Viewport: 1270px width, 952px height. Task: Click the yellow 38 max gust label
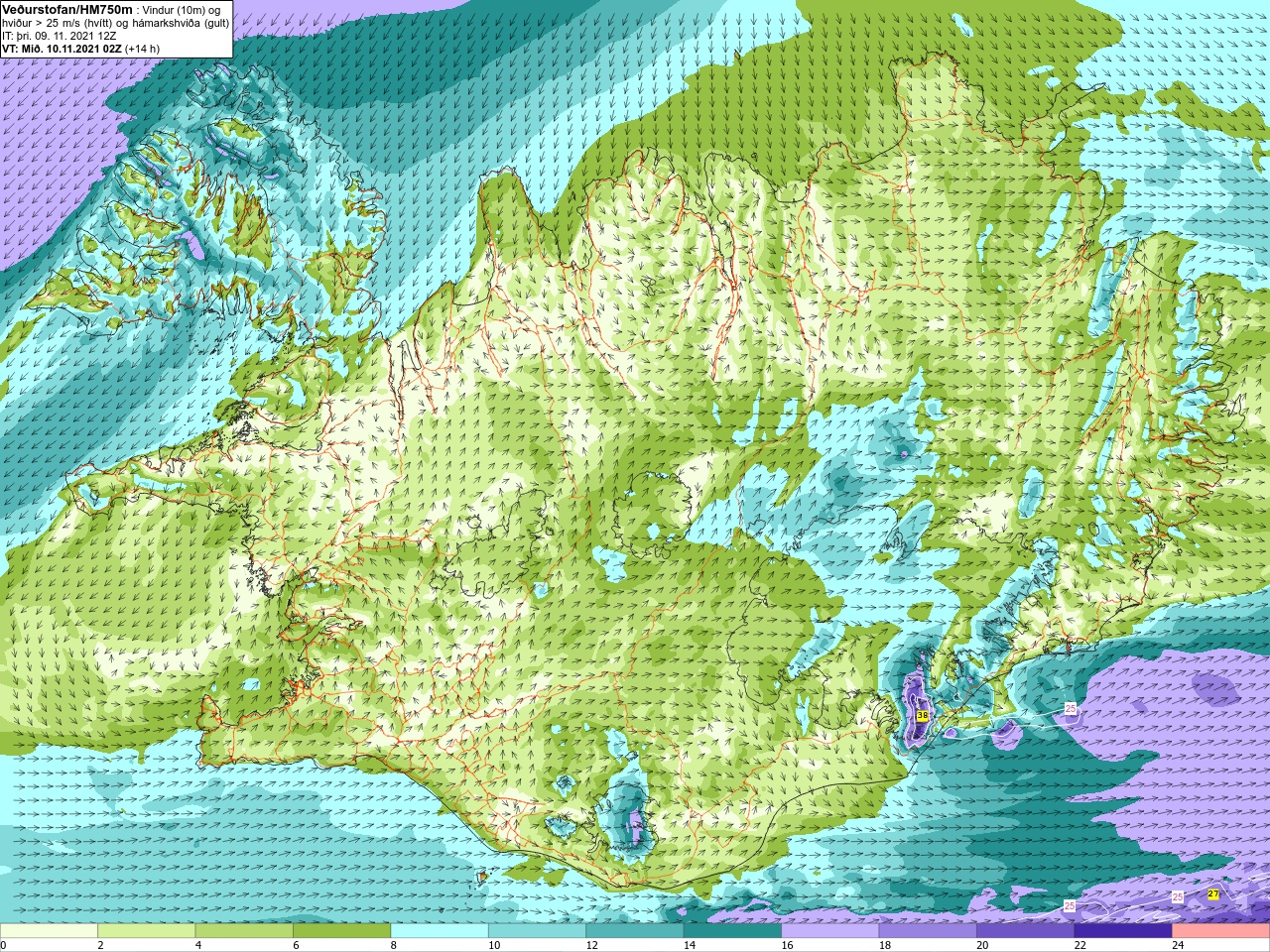922,716
